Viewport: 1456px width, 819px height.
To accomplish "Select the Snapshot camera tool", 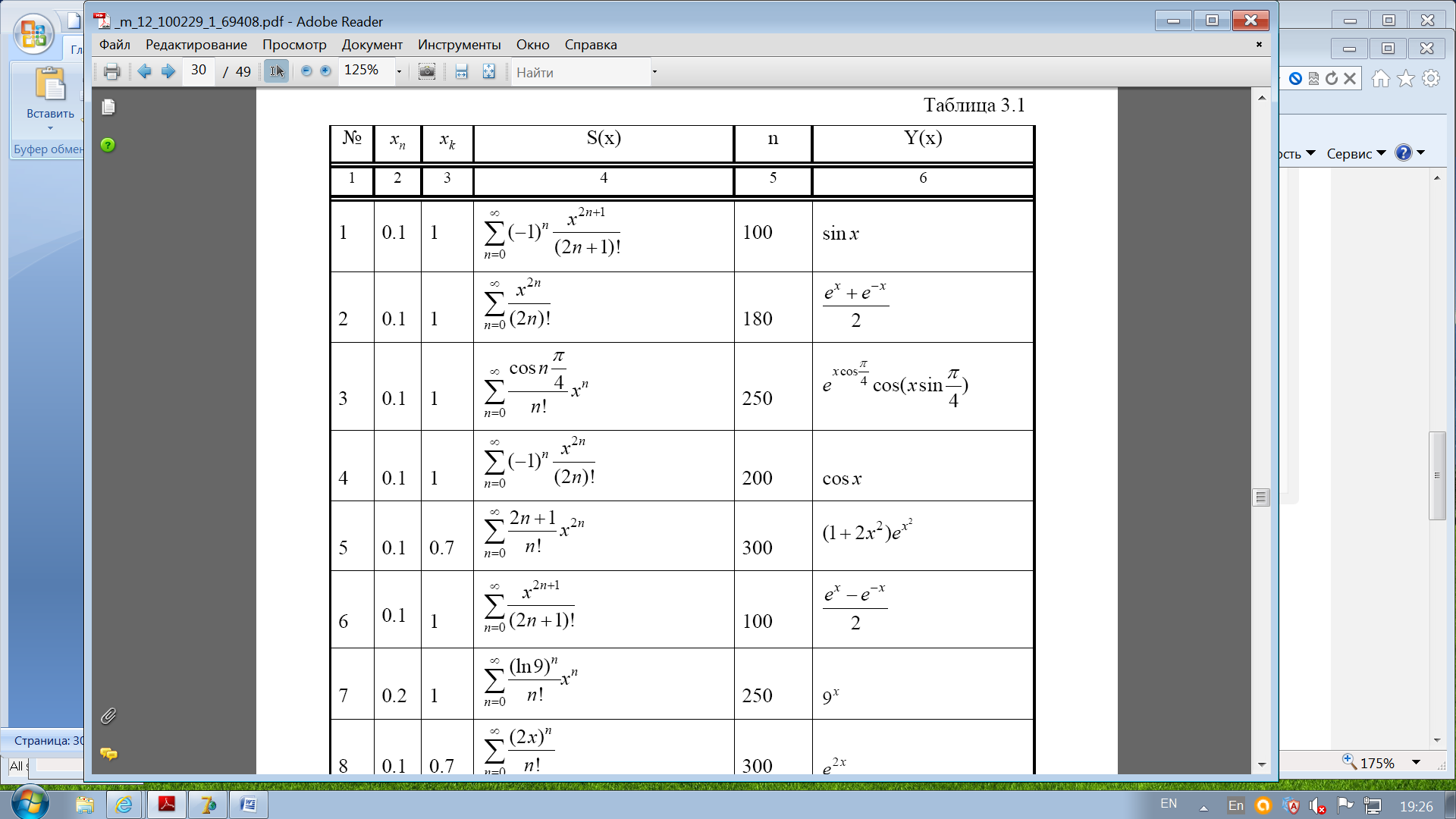I will point(427,71).
